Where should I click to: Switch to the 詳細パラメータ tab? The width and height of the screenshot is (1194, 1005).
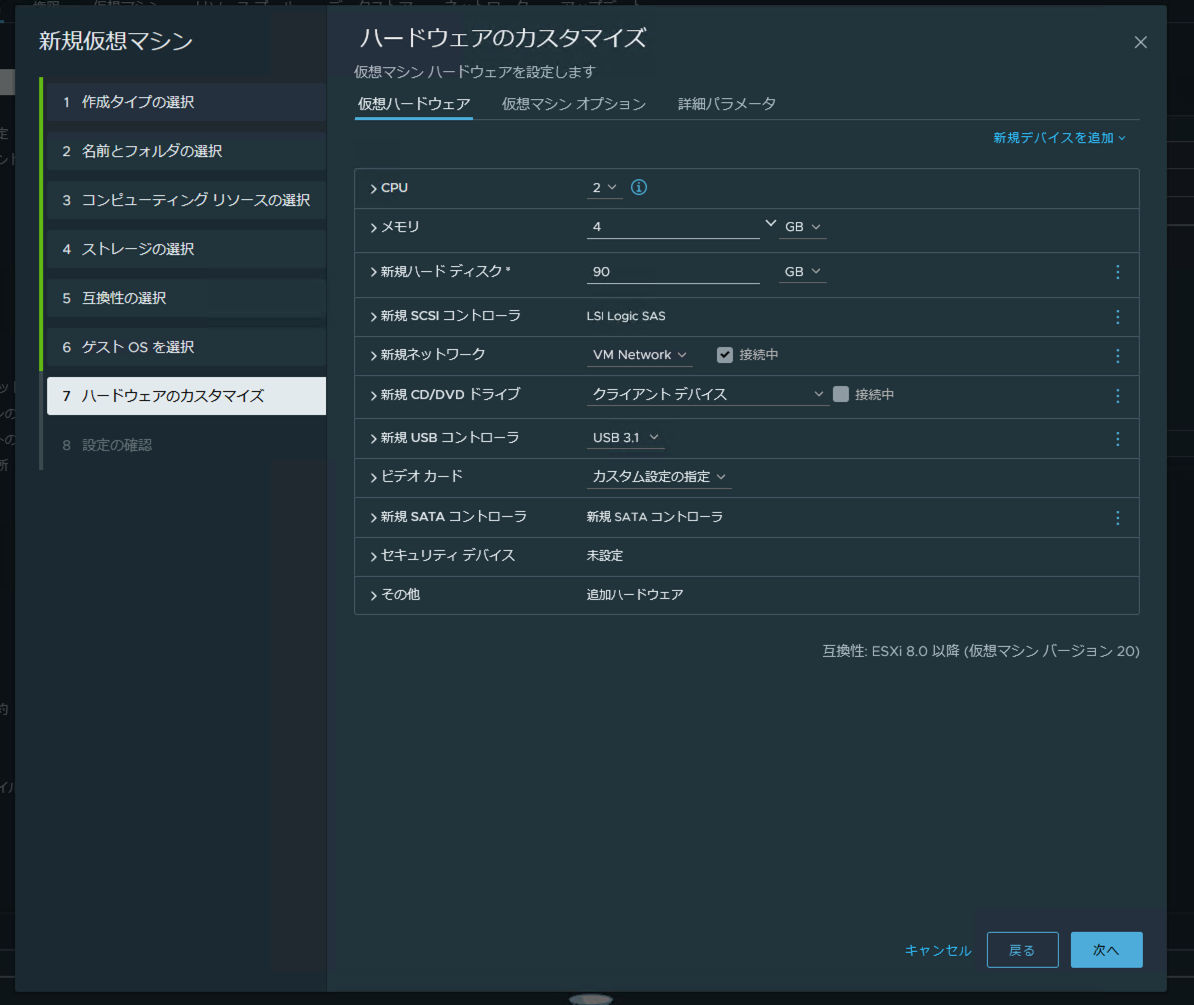tap(726, 103)
